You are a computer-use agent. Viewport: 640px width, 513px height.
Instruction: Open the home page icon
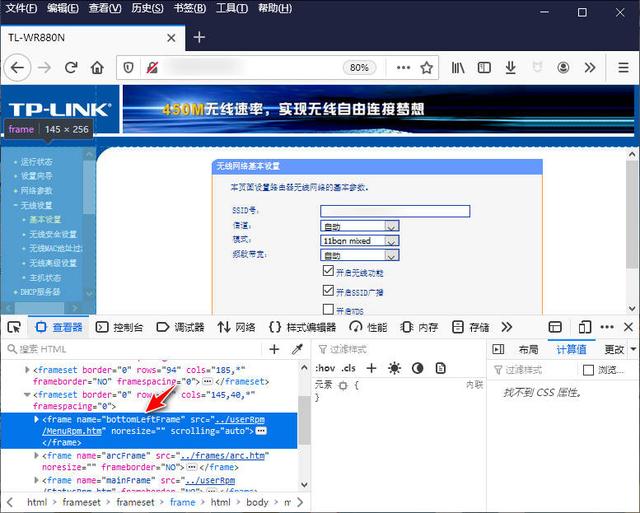[x=97, y=67]
